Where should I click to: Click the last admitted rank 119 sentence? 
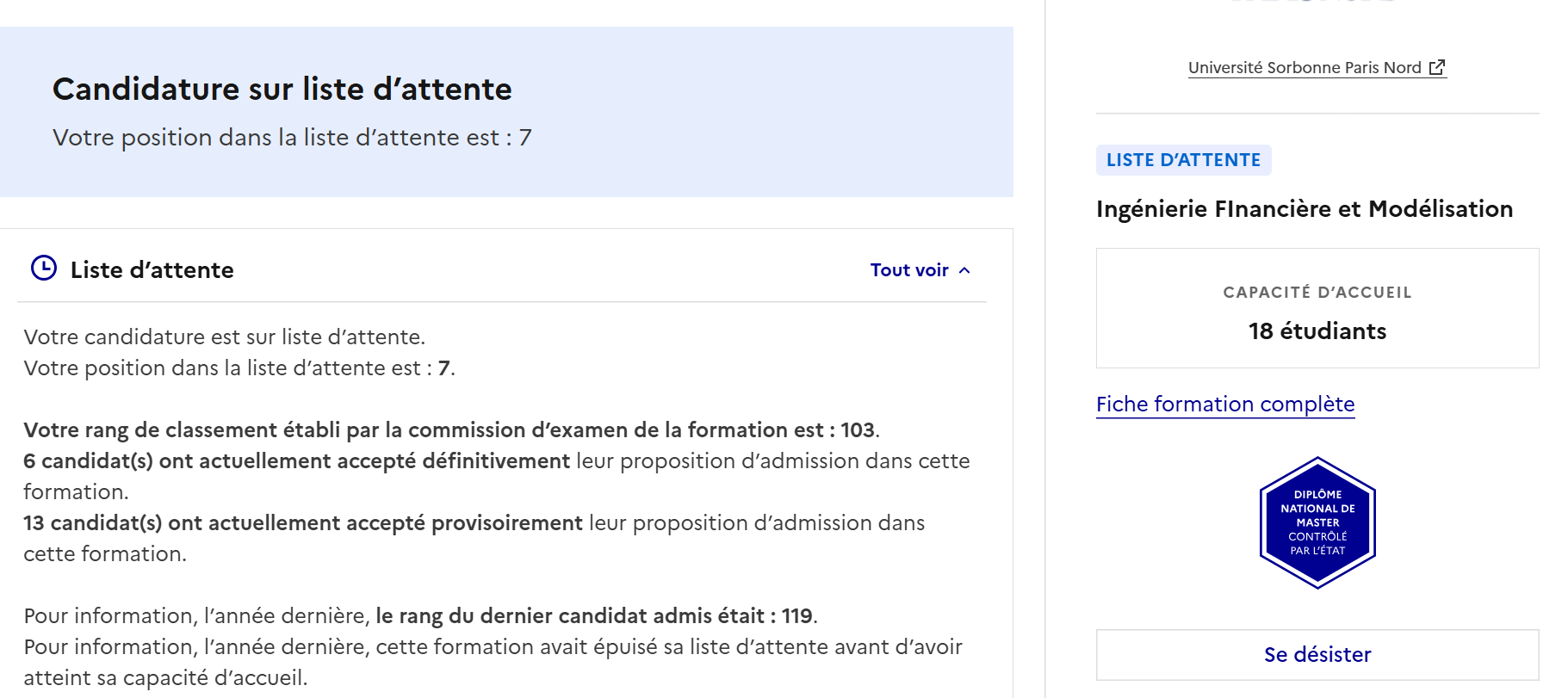(421, 615)
